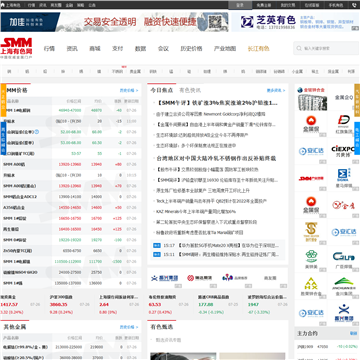This screenshot has width=360, height=360.
Task: Click blue tag icon beside 15:11 news item
Action: 156,254
